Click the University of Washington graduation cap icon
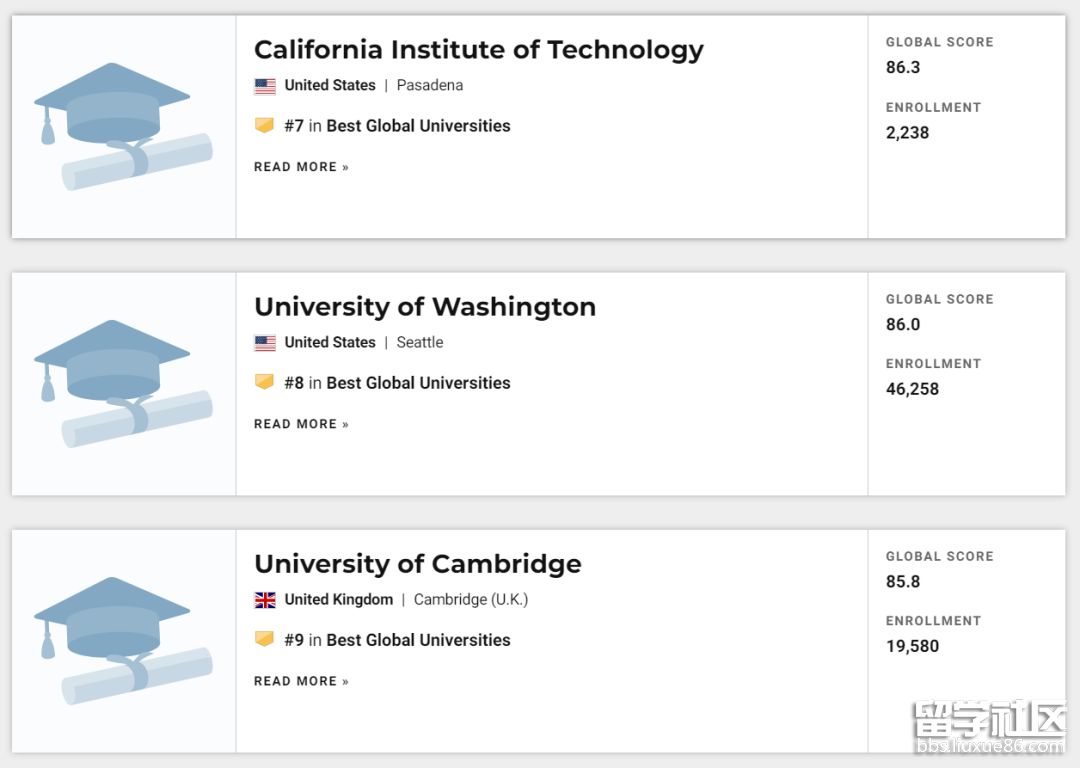1080x768 pixels. (123, 383)
